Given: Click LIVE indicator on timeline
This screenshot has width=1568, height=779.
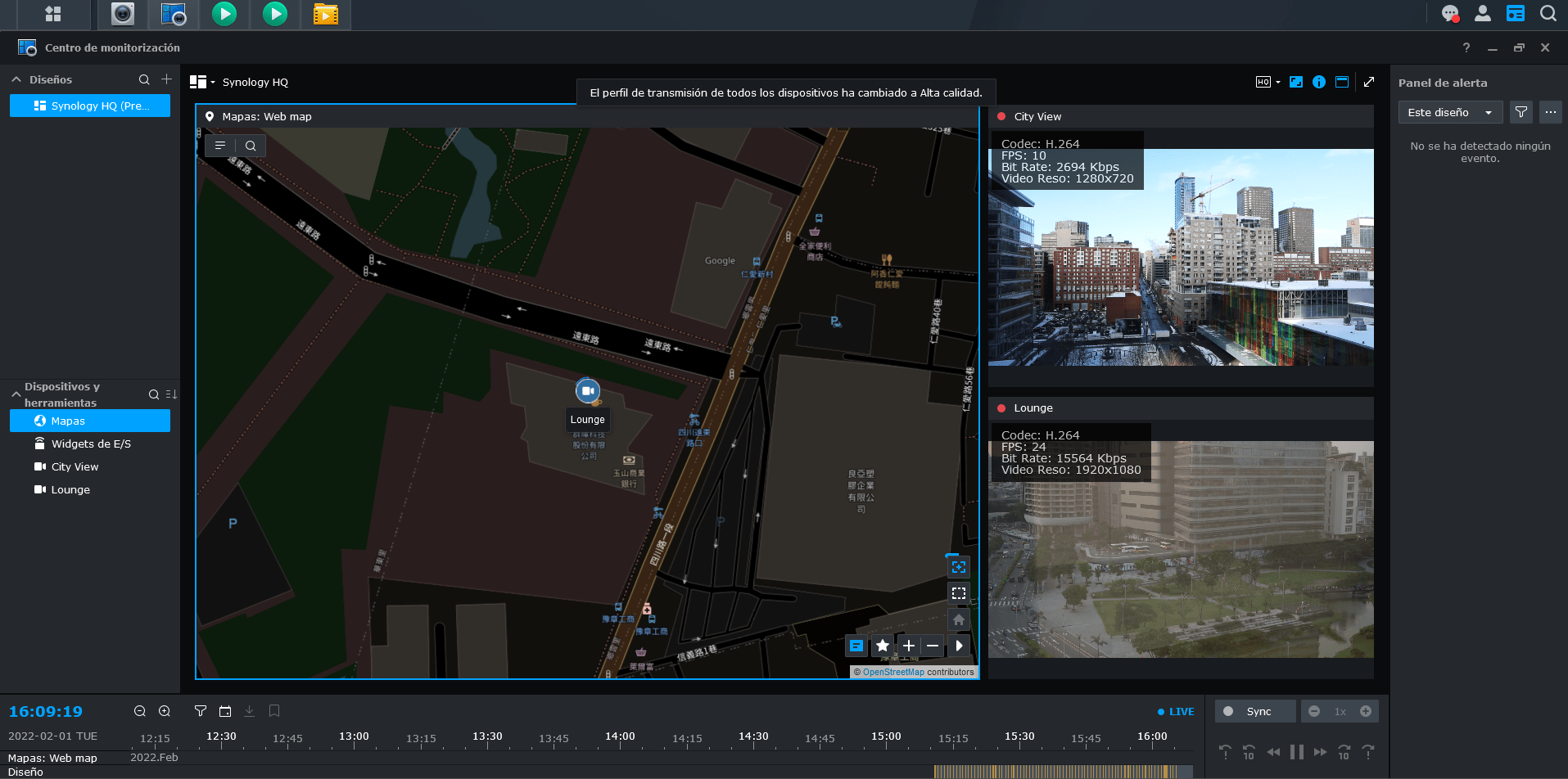Looking at the screenshot, I should click(1176, 712).
